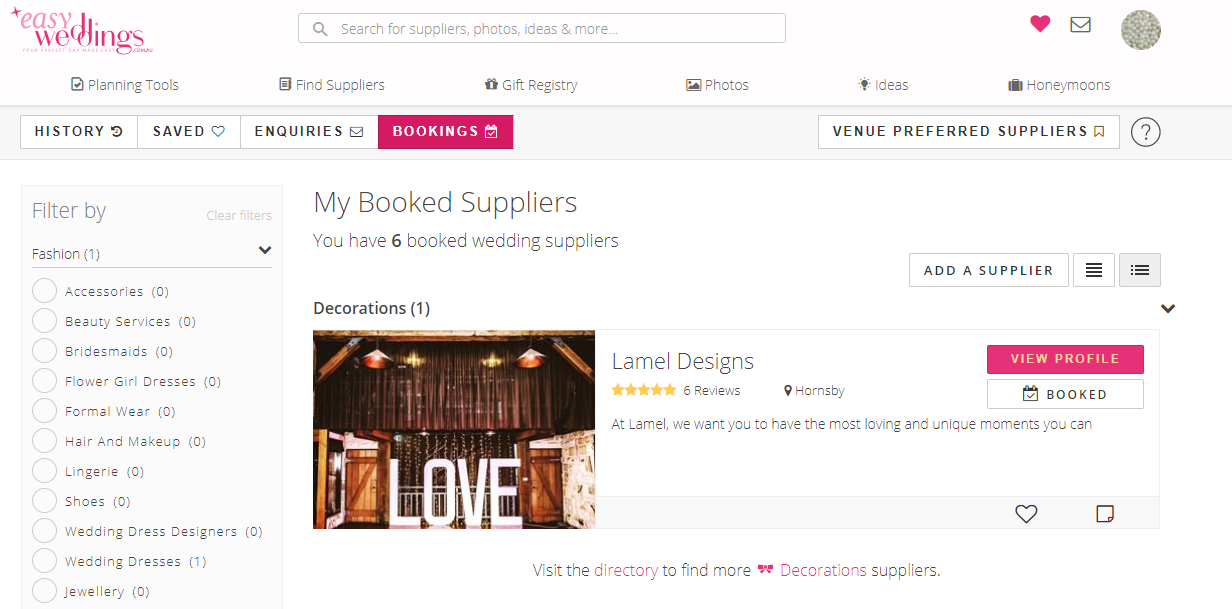Follow the Decorations suppliers link
1232x609 pixels.
point(823,570)
